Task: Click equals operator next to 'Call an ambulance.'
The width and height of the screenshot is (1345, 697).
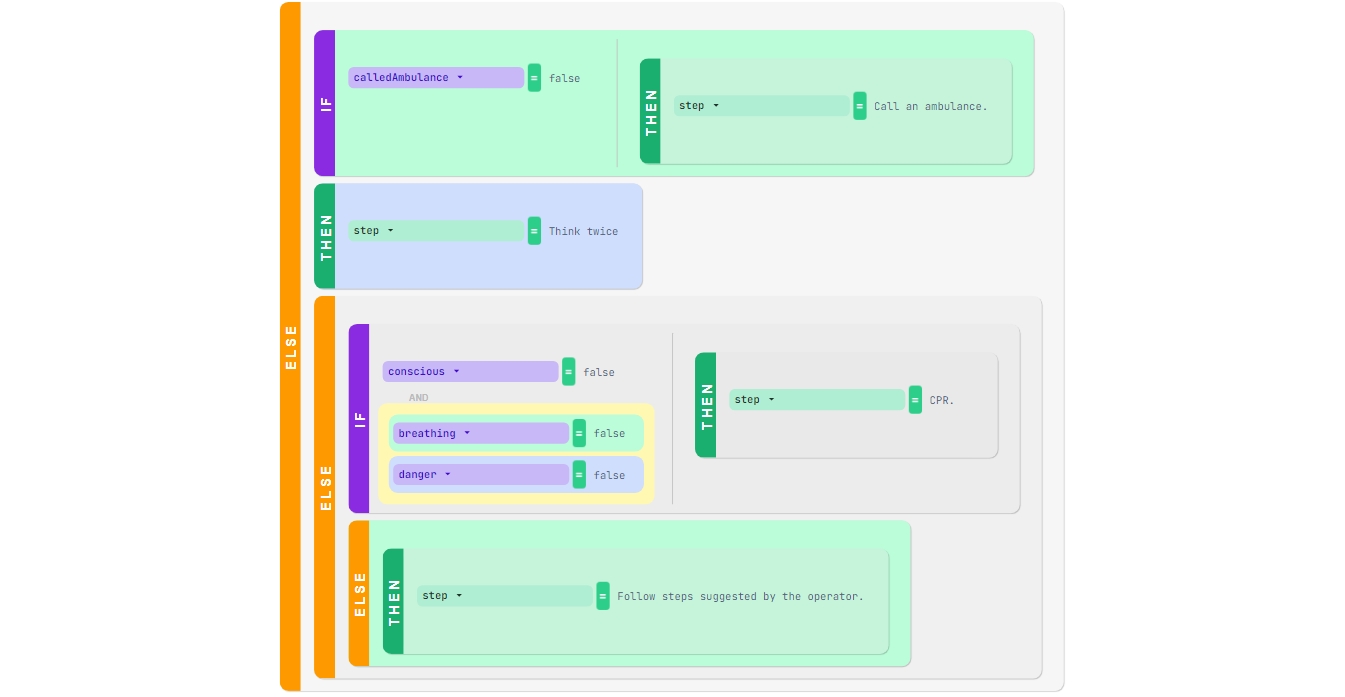Action: coord(860,106)
